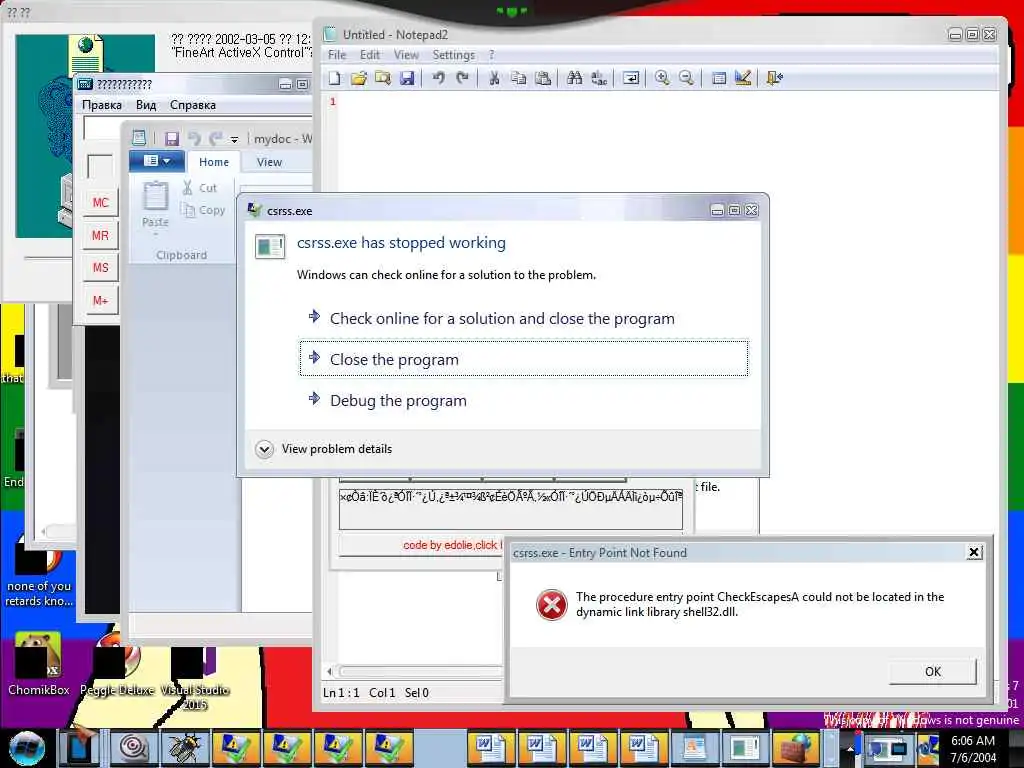
Task: Select the Peggle Deluxe desktop icon
Action: 117,664
